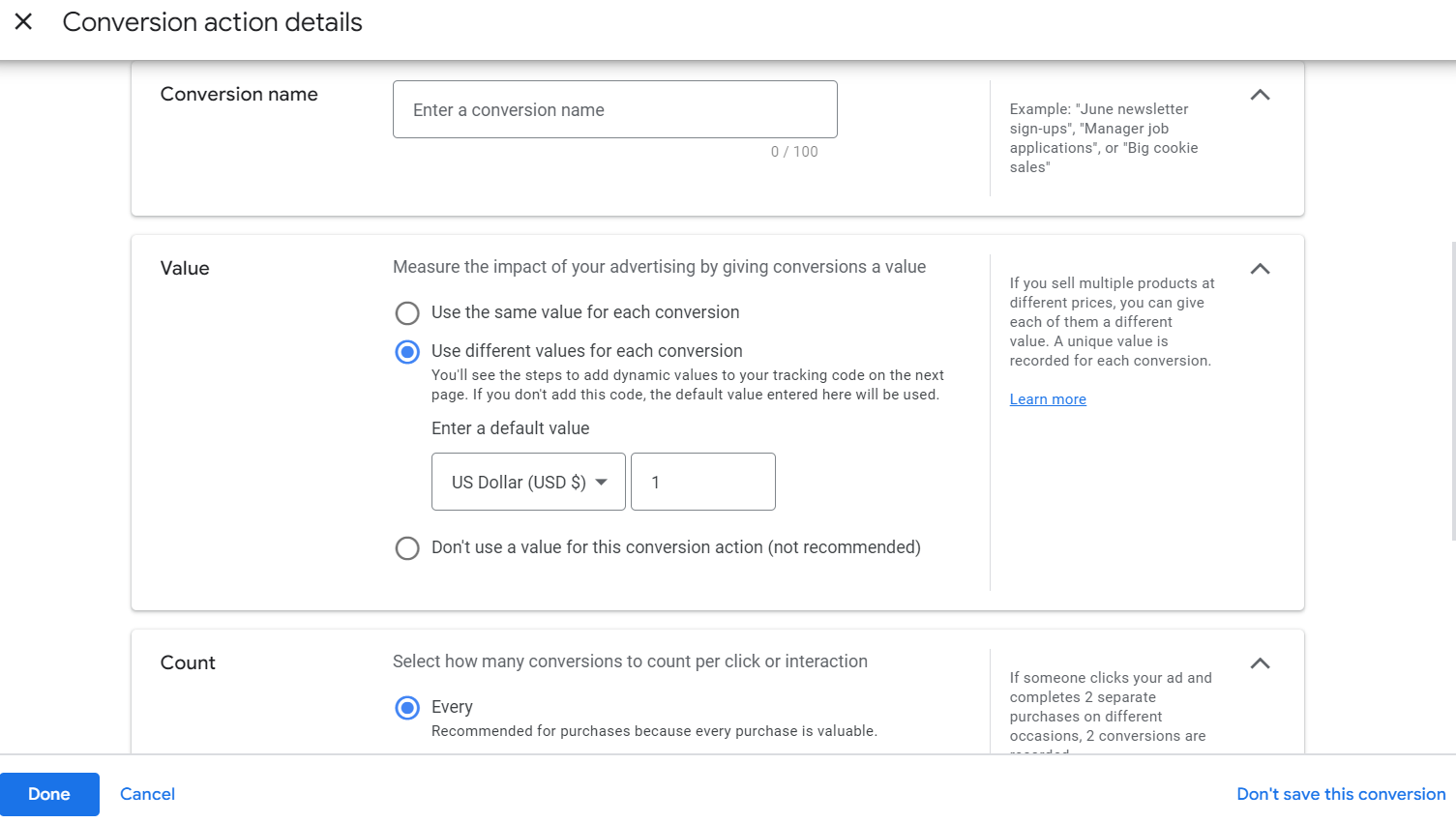
Task: Click the default value field showing 1
Action: (703, 481)
